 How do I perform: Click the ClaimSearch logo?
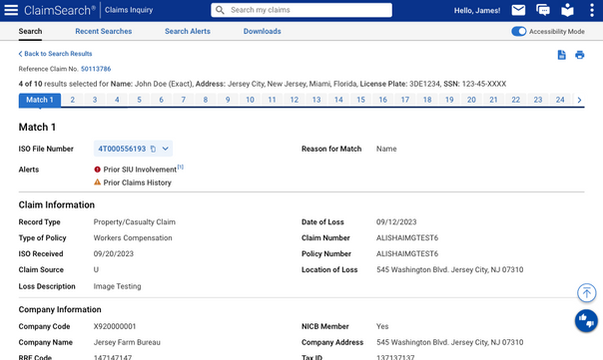pos(60,10)
